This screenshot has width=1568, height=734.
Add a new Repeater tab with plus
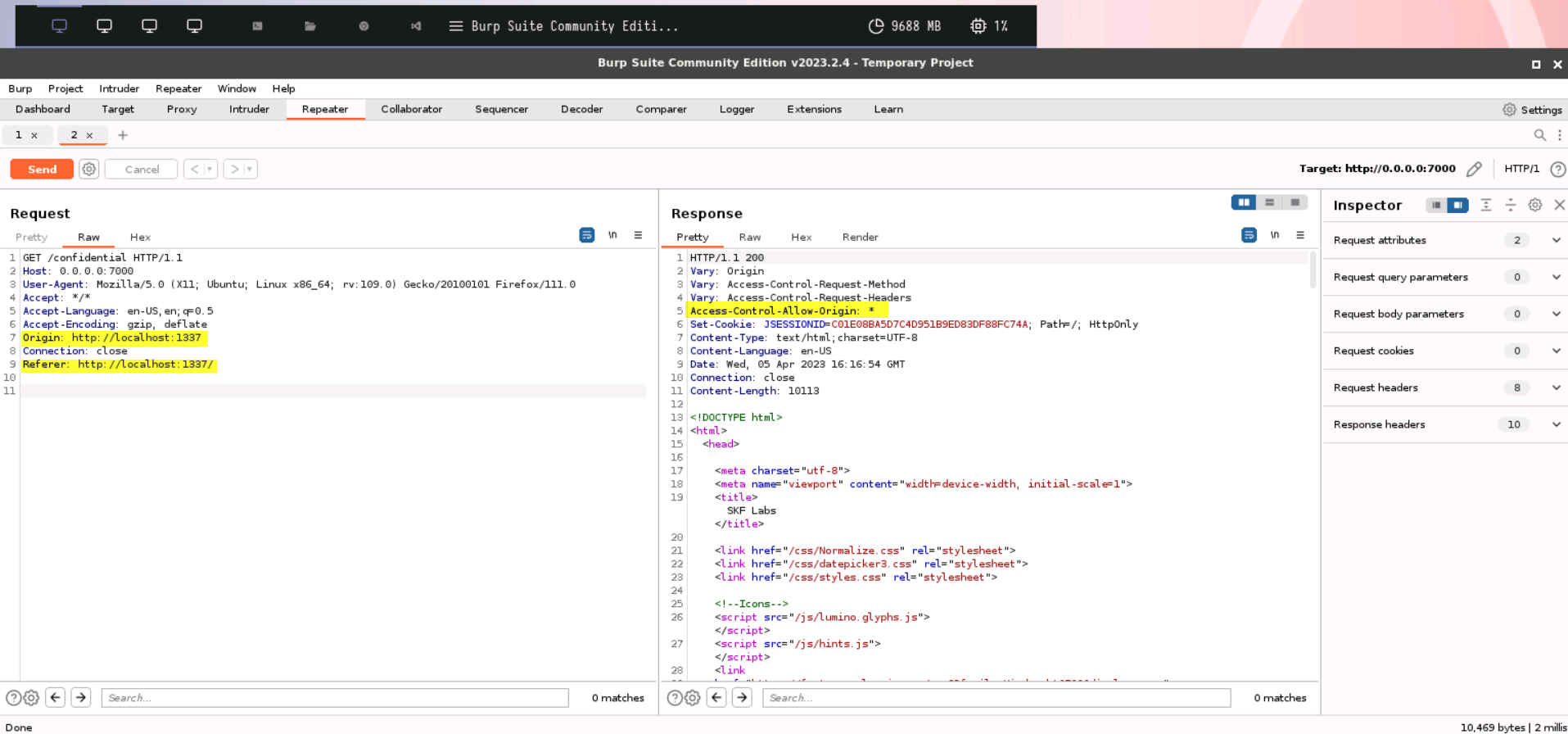(123, 135)
